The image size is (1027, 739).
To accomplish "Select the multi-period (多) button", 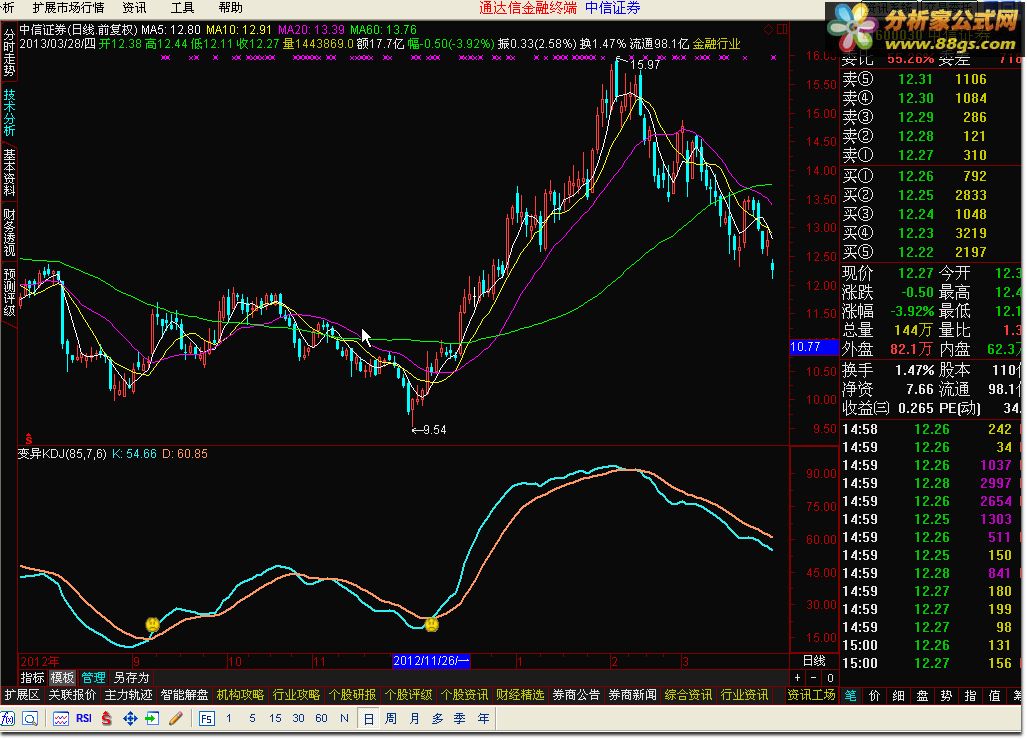I will (x=437, y=719).
